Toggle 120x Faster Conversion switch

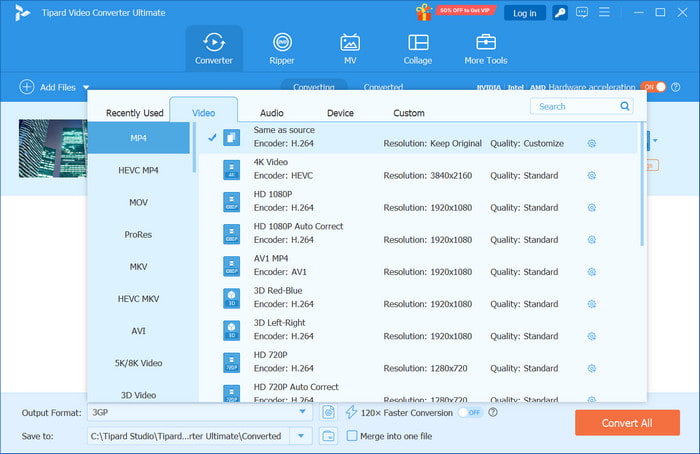pyautogui.click(x=469, y=412)
